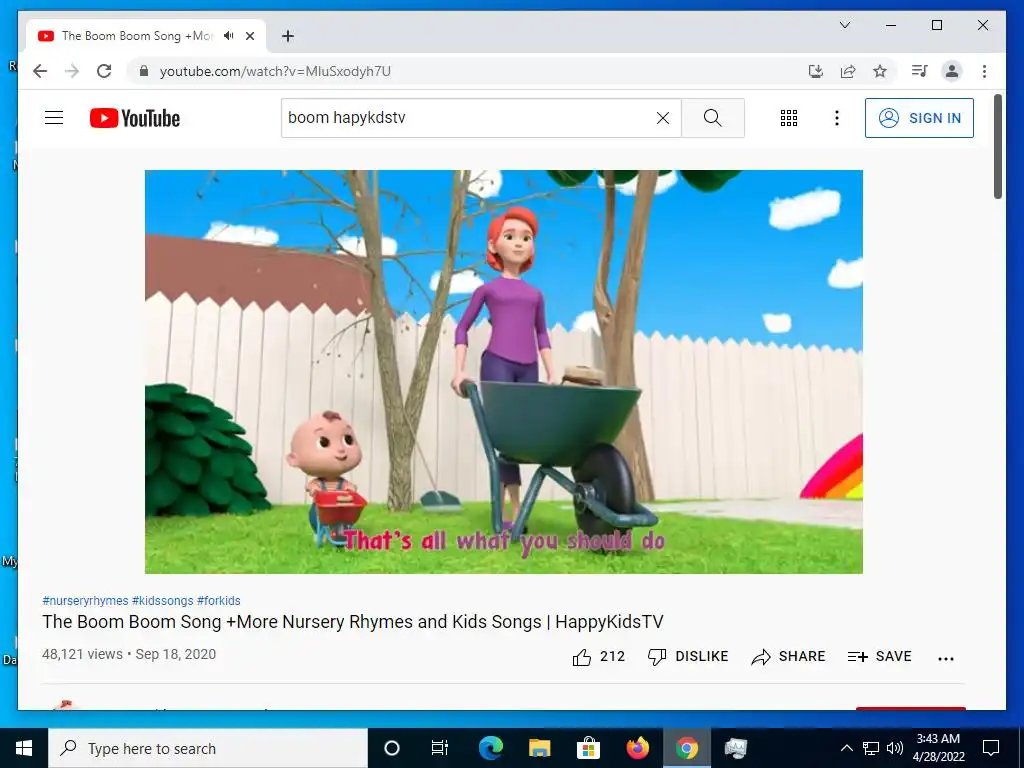Close The Boom Boom Song tab

[249, 36]
